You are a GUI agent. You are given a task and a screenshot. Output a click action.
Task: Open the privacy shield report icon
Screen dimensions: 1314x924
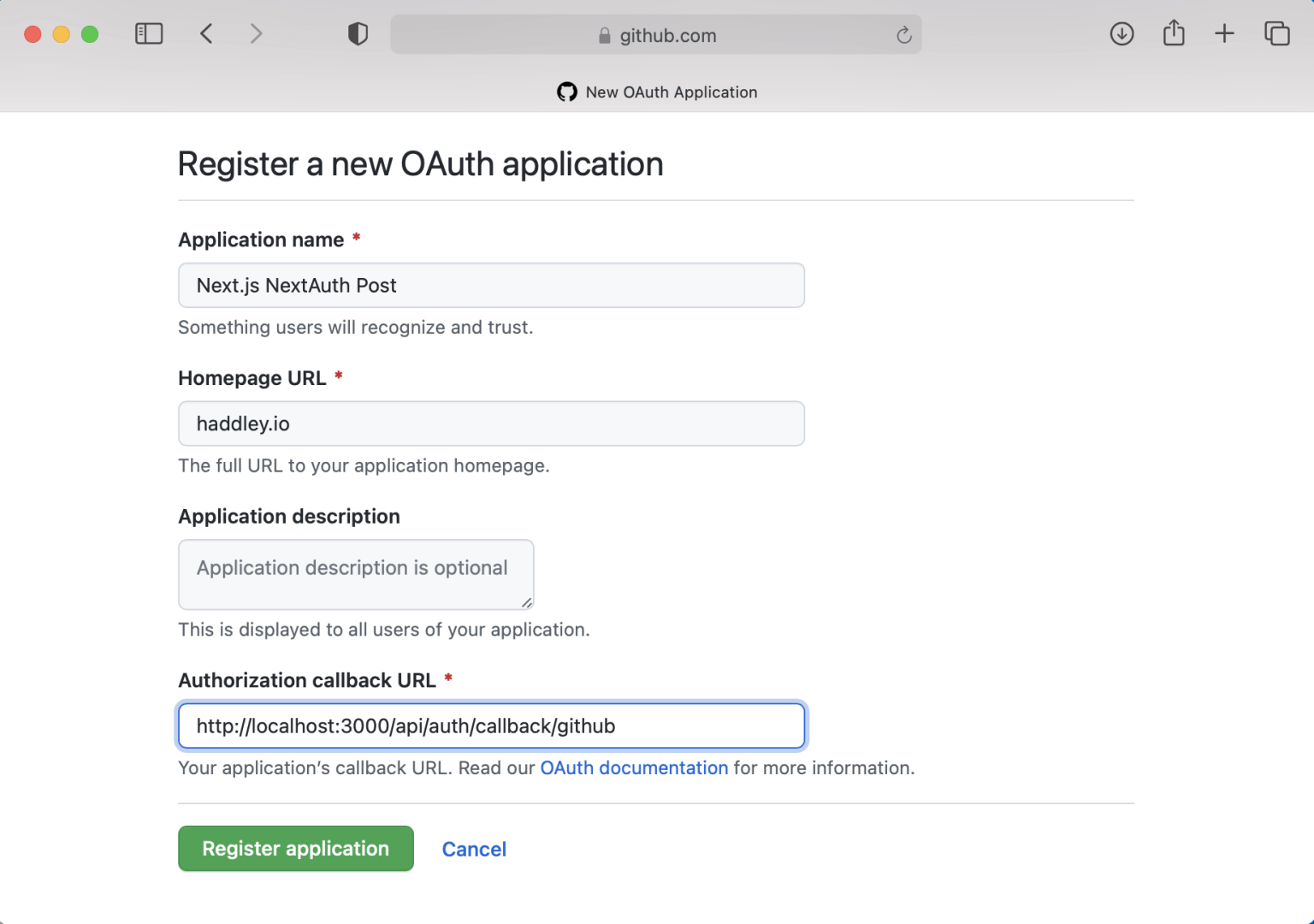pyautogui.click(x=358, y=34)
